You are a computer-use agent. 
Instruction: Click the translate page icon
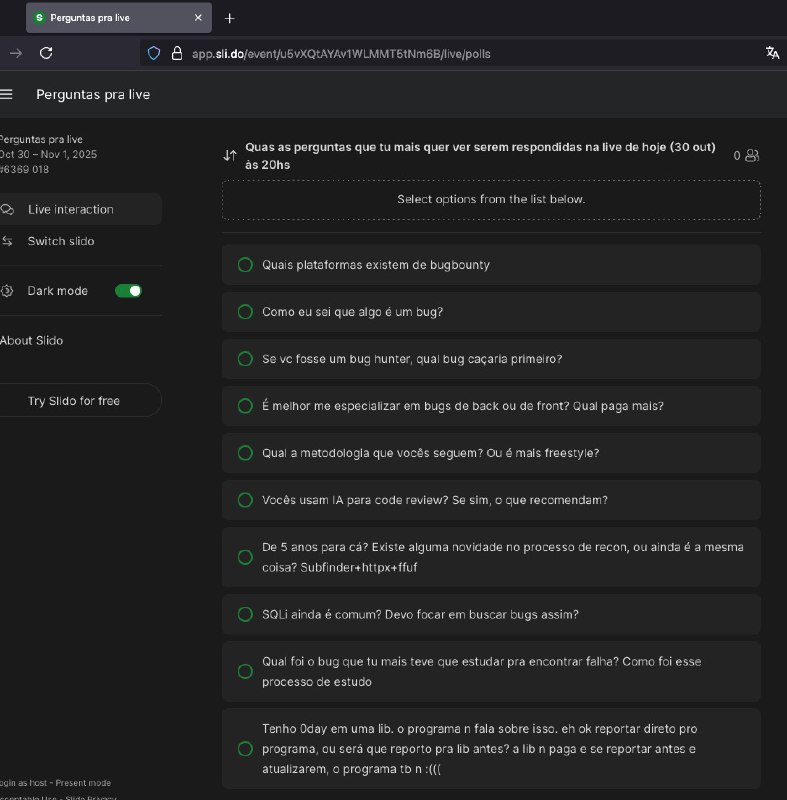(x=772, y=53)
